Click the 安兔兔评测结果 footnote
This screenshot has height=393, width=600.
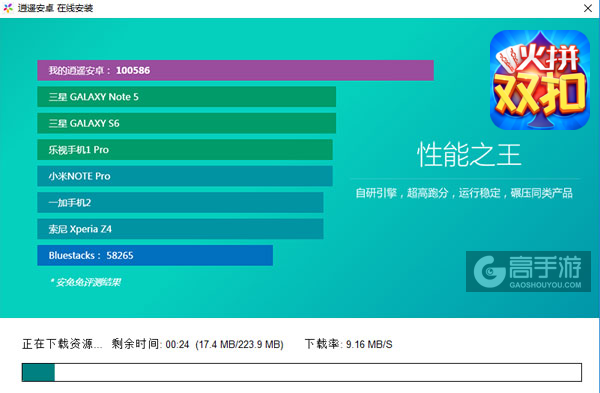(x=85, y=282)
